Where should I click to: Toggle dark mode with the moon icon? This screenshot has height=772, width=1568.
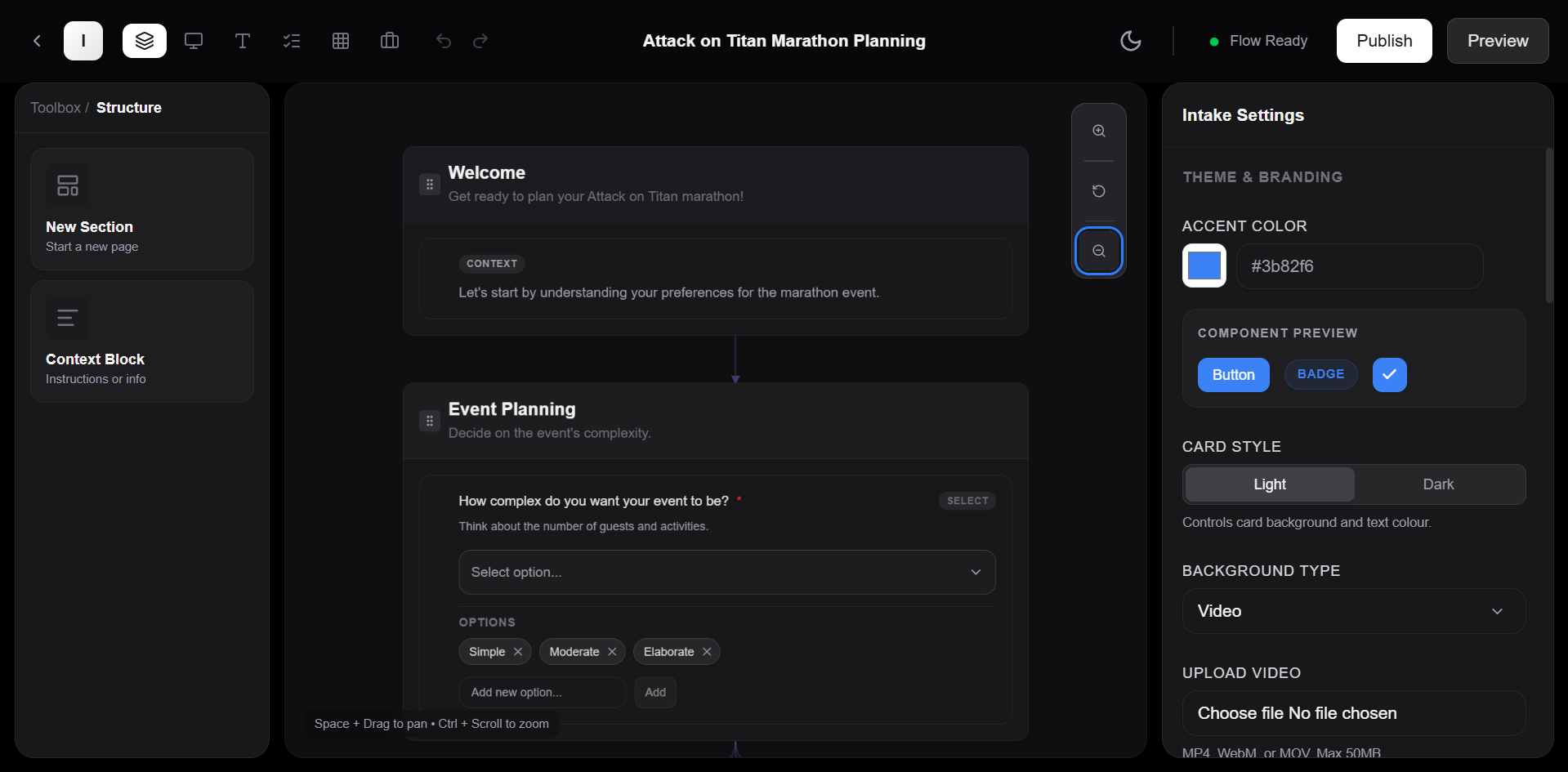1131,41
